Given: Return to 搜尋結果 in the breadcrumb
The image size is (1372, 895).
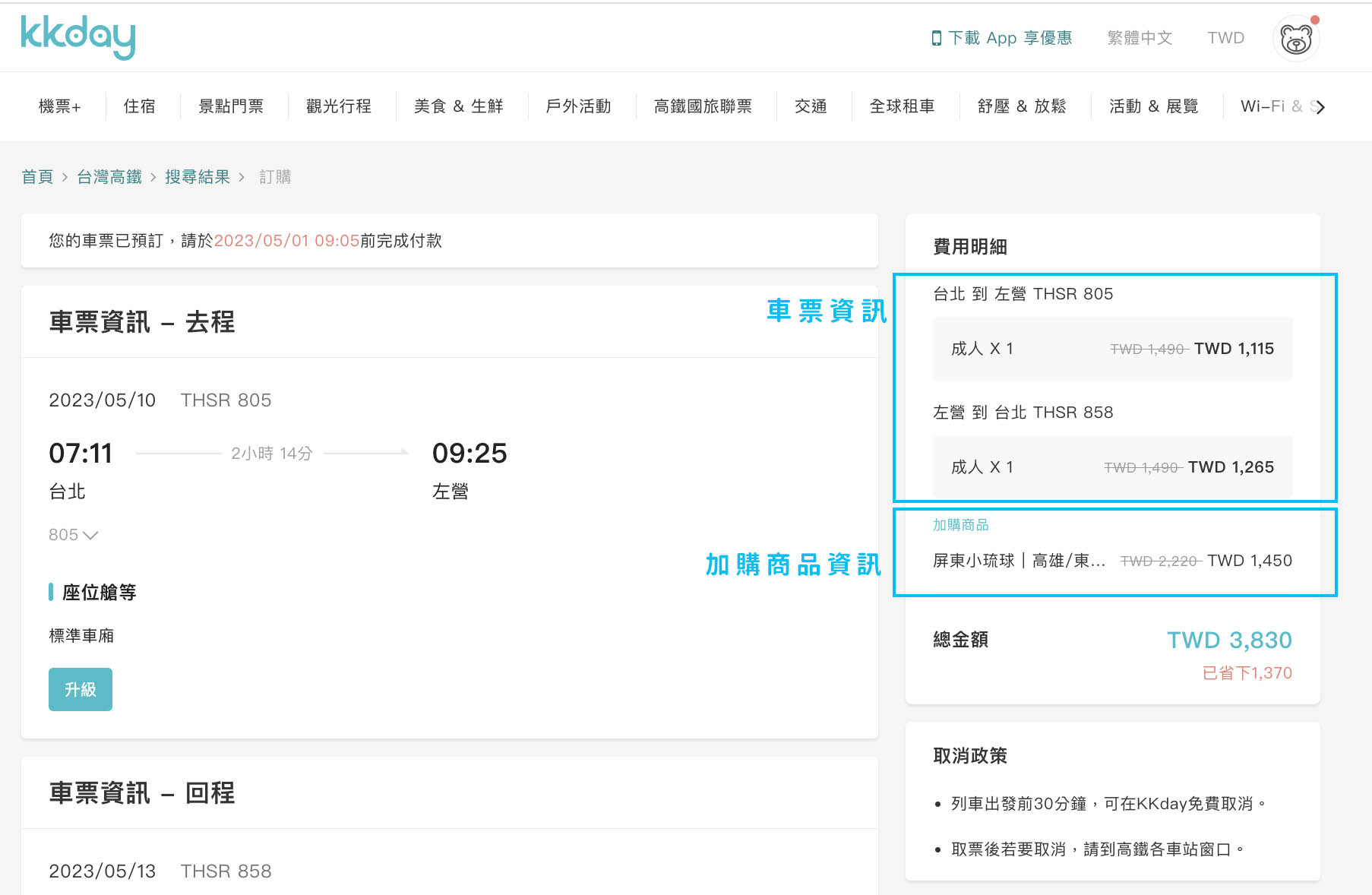Looking at the screenshot, I should tap(198, 177).
